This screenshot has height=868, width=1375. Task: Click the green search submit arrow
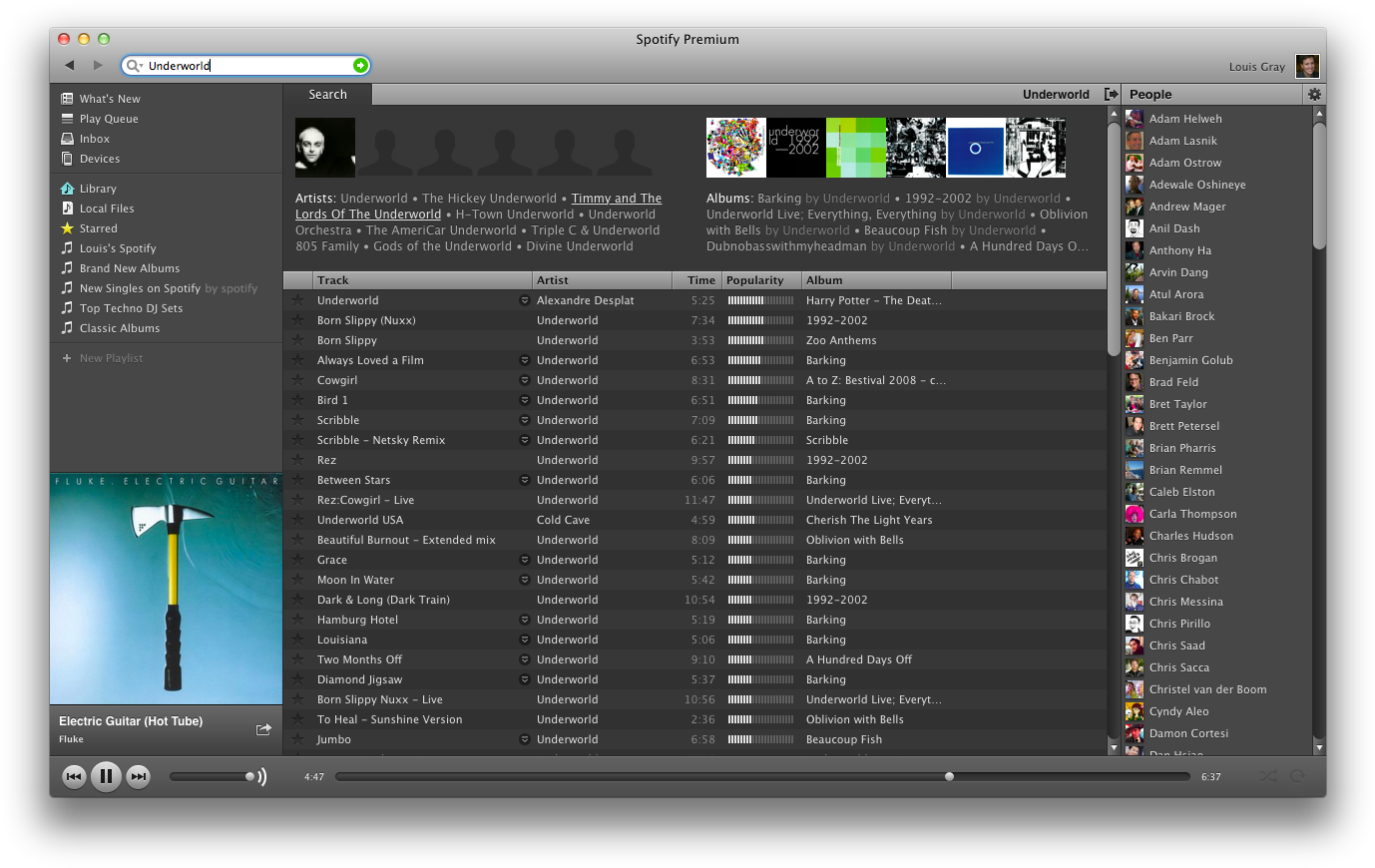[360, 65]
